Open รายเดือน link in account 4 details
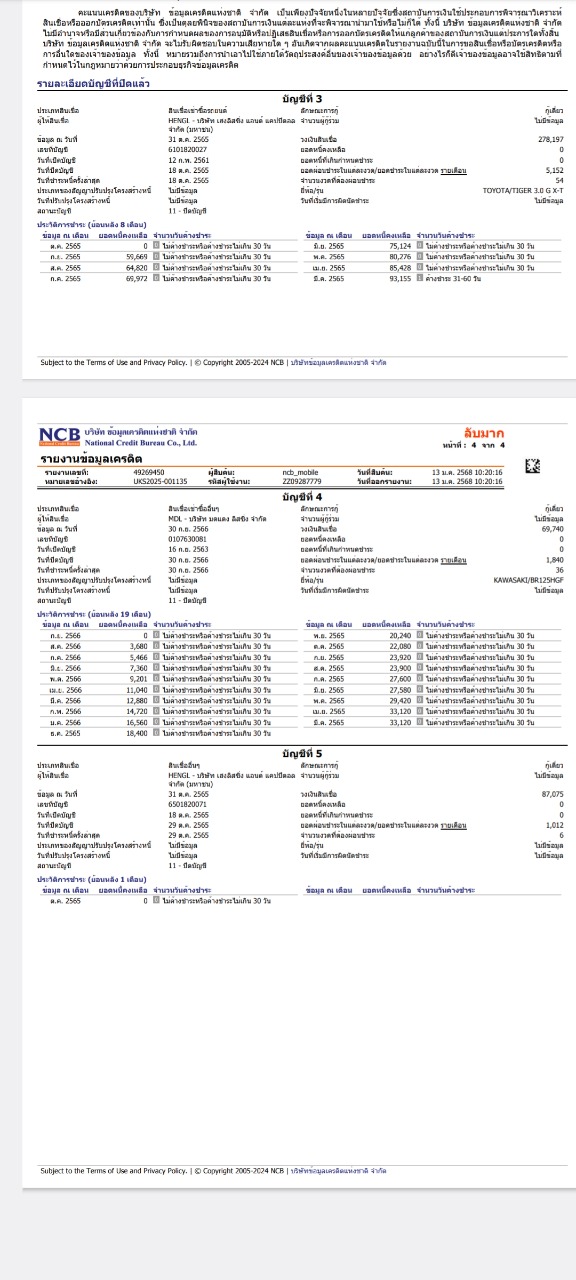576x1280 pixels. click(x=456, y=560)
